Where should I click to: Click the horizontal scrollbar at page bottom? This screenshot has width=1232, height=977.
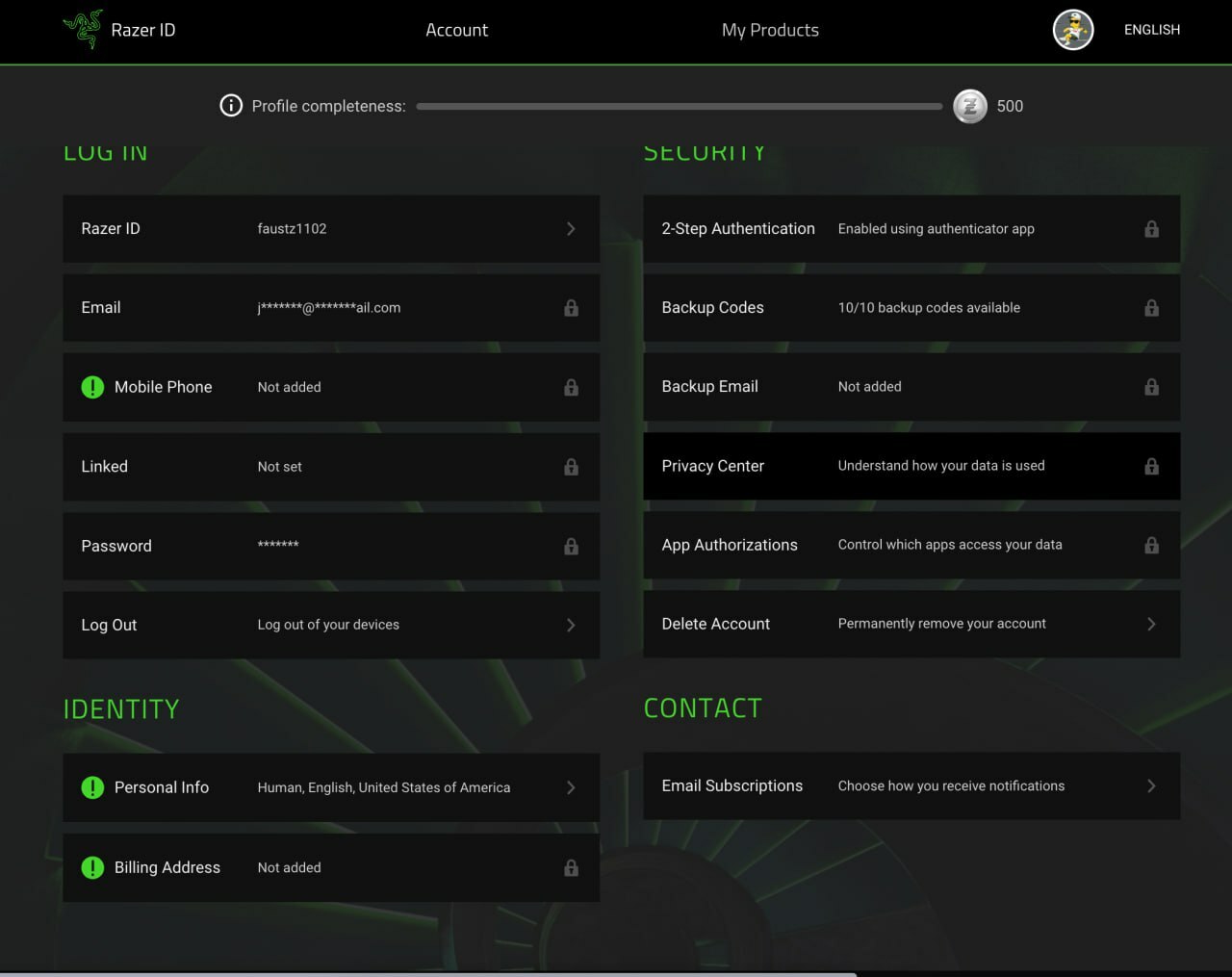click(x=428, y=974)
